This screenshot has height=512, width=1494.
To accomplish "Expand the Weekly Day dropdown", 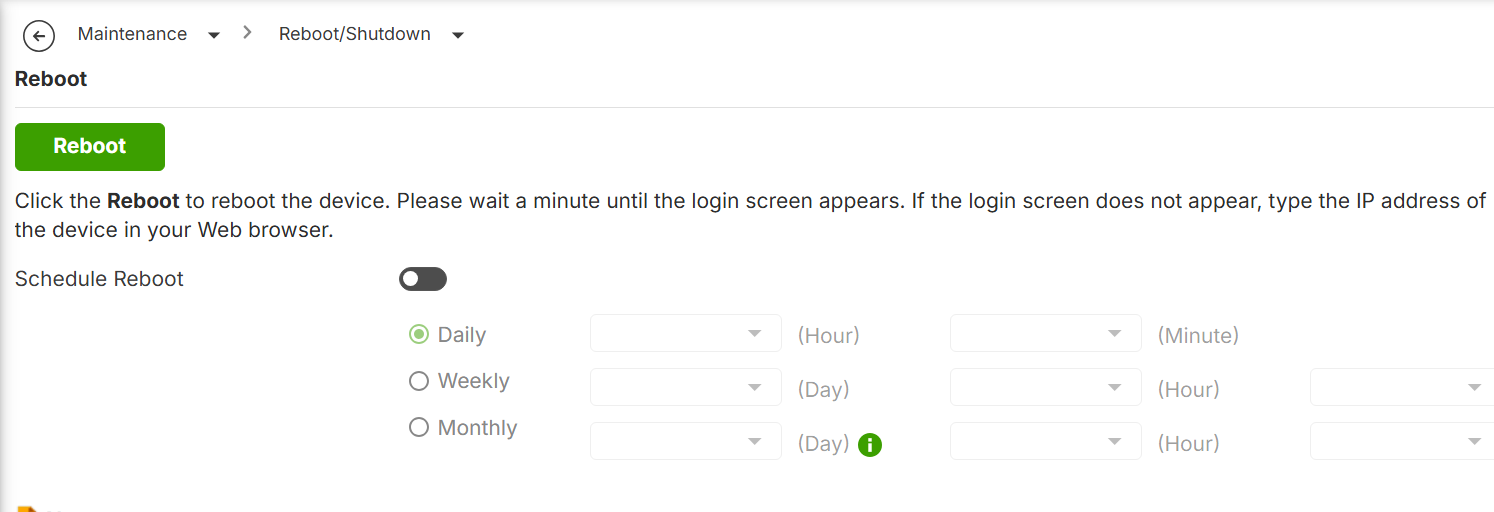I will [x=686, y=387].
